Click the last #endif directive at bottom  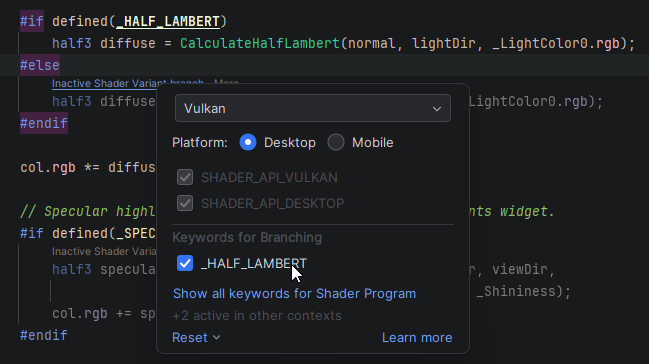pos(44,335)
